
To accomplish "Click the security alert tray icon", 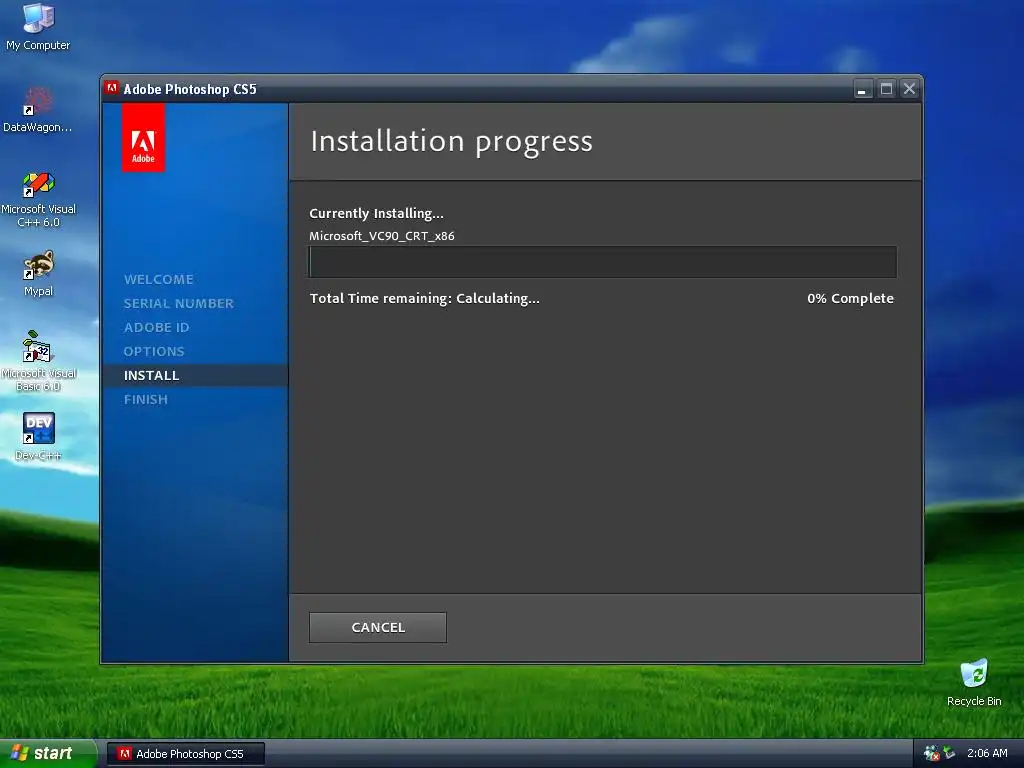I will click(x=931, y=753).
